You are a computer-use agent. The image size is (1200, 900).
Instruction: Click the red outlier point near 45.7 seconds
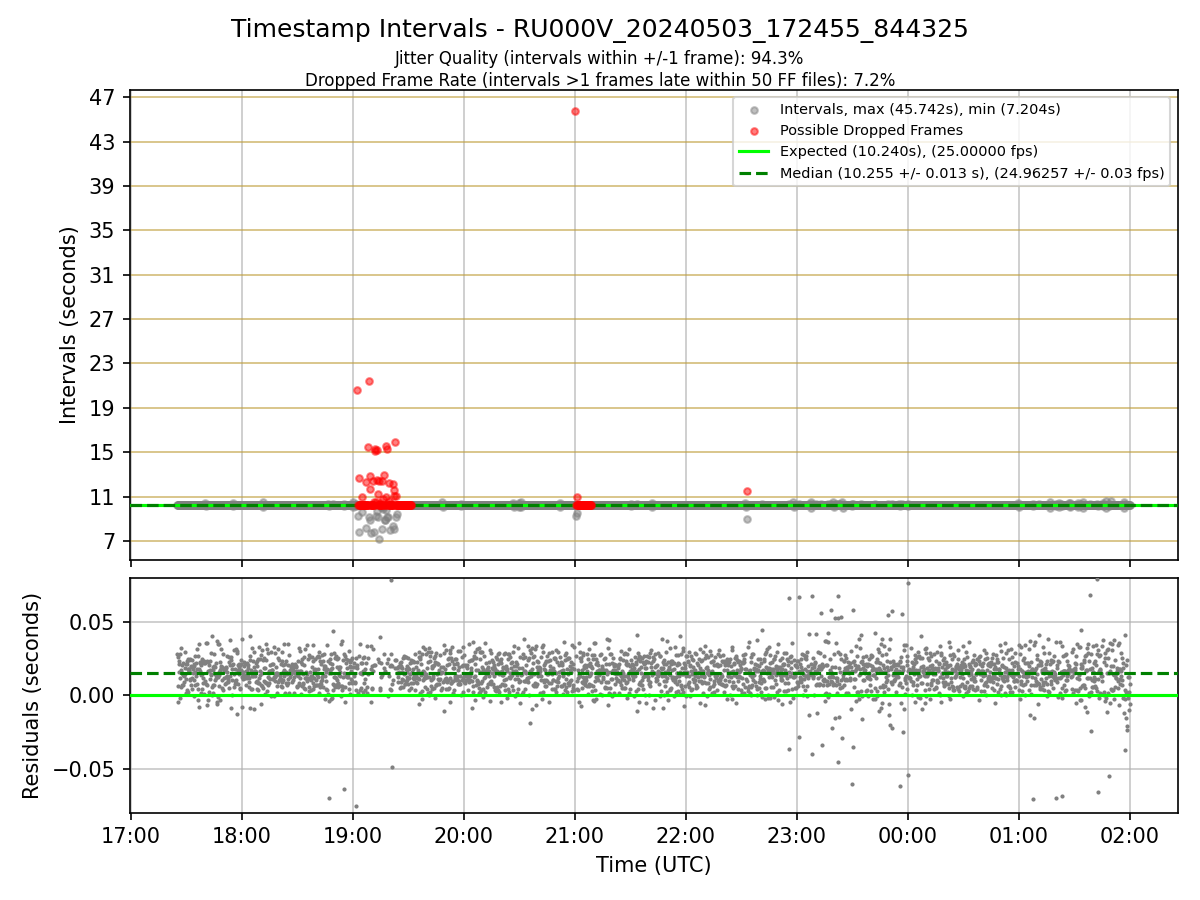click(575, 111)
